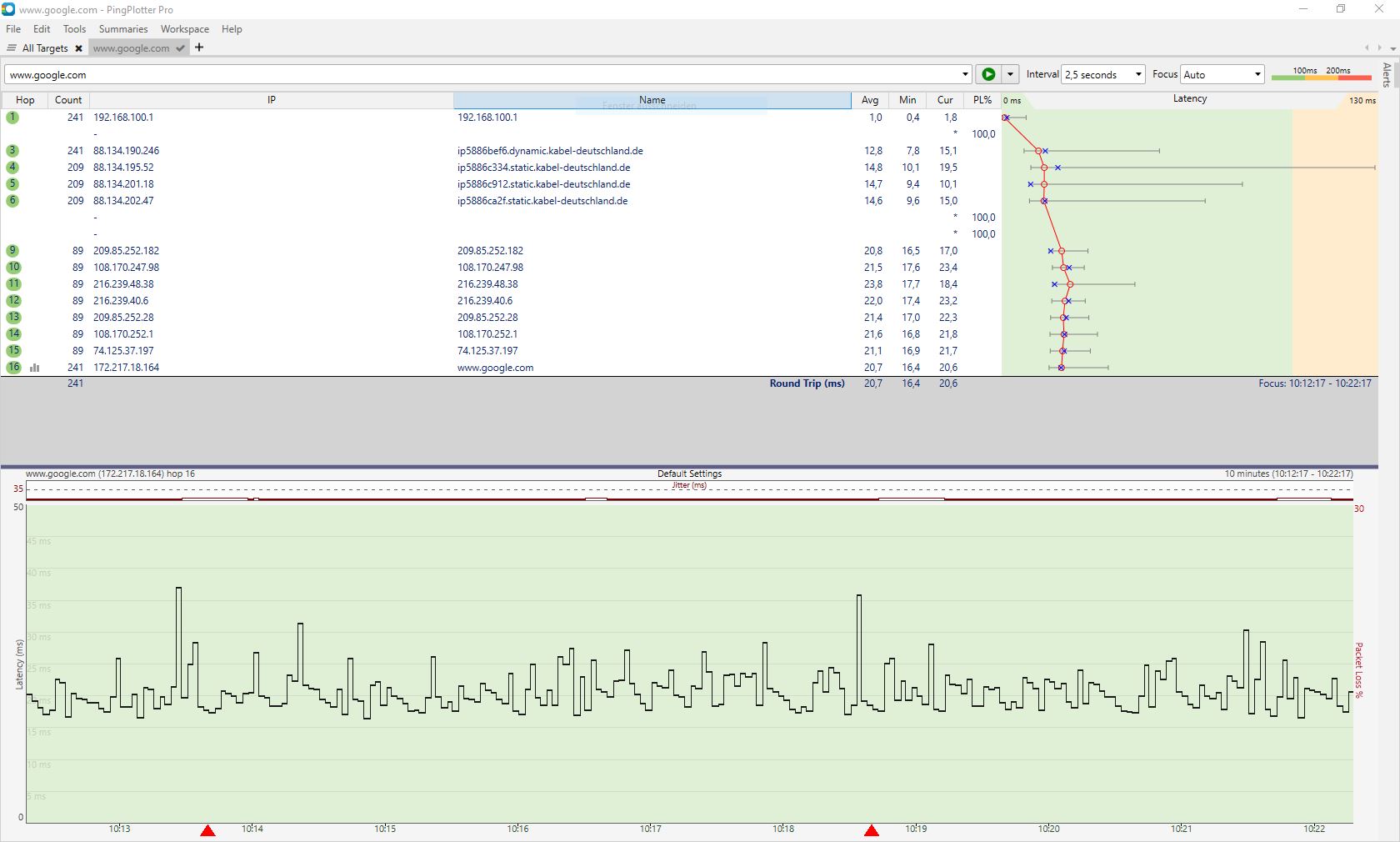This screenshot has height=842, width=1400.
Task: Add a new target tab with plus
Action: (x=199, y=48)
